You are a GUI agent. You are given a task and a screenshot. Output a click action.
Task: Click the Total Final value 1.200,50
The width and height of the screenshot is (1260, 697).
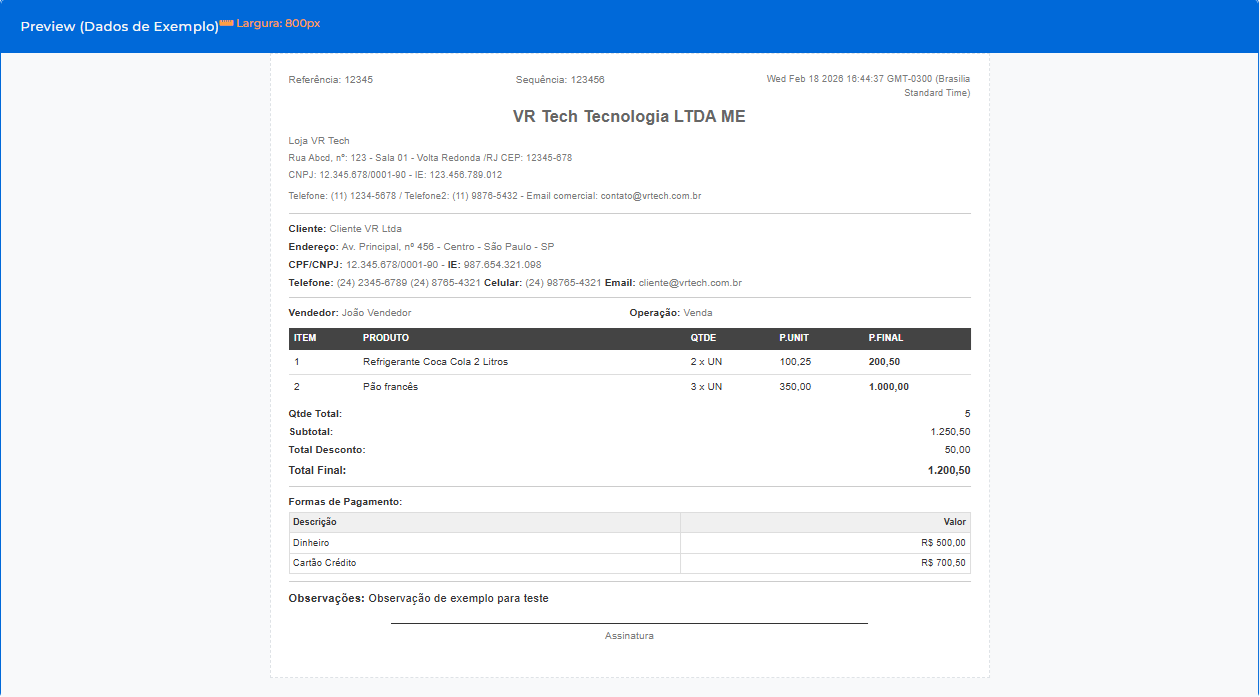(948, 470)
